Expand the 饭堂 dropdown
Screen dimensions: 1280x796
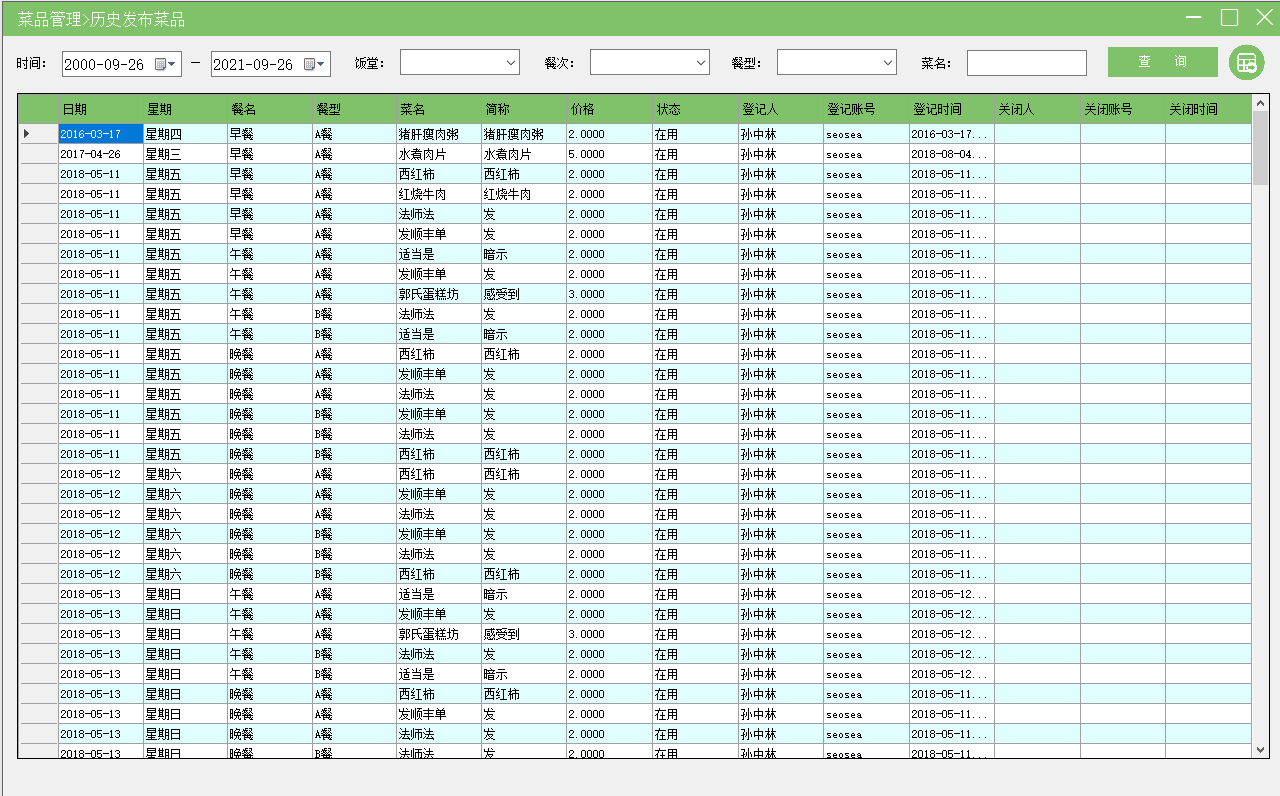pyautogui.click(x=510, y=63)
